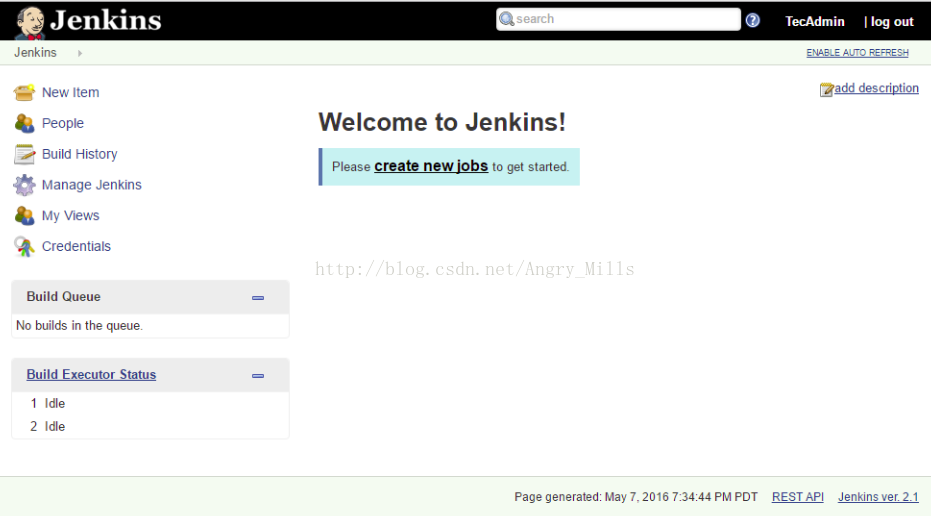Click 'No builds in the queue.' text
931x516 pixels.
(80, 325)
